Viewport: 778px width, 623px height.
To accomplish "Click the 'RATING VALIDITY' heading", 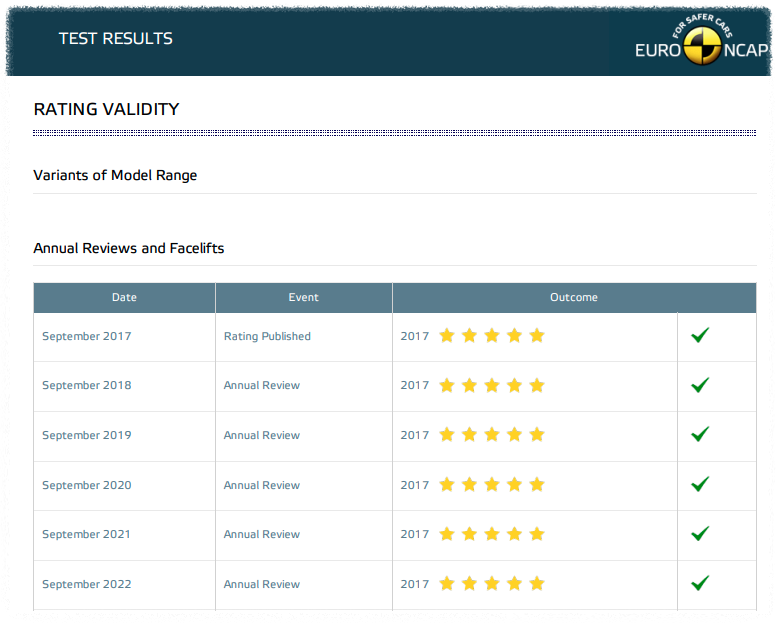I will [x=106, y=109].
